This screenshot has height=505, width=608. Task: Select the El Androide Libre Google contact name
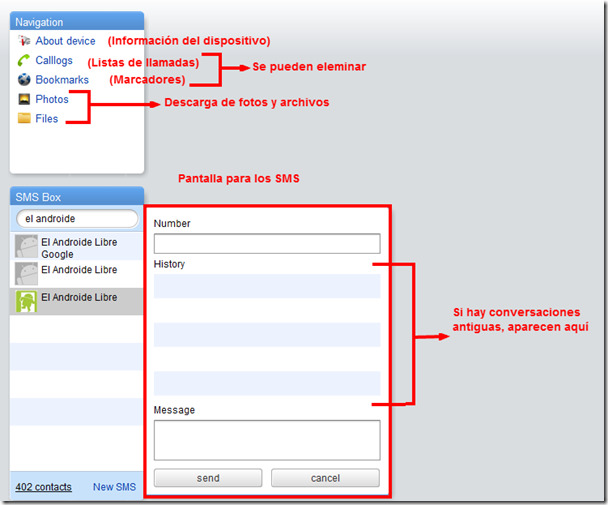click(78, 248)
